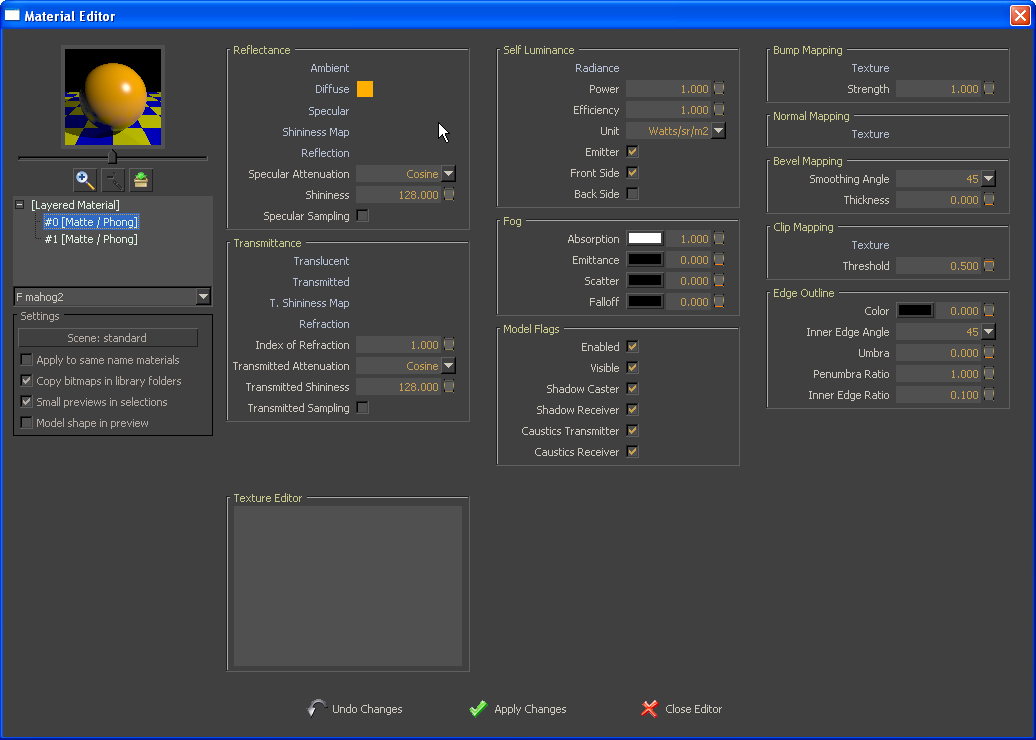This screenshot has height=740, width=1036.
Task: Click the green Apply Changes checkmark icon
Action: tap(478, 708)
